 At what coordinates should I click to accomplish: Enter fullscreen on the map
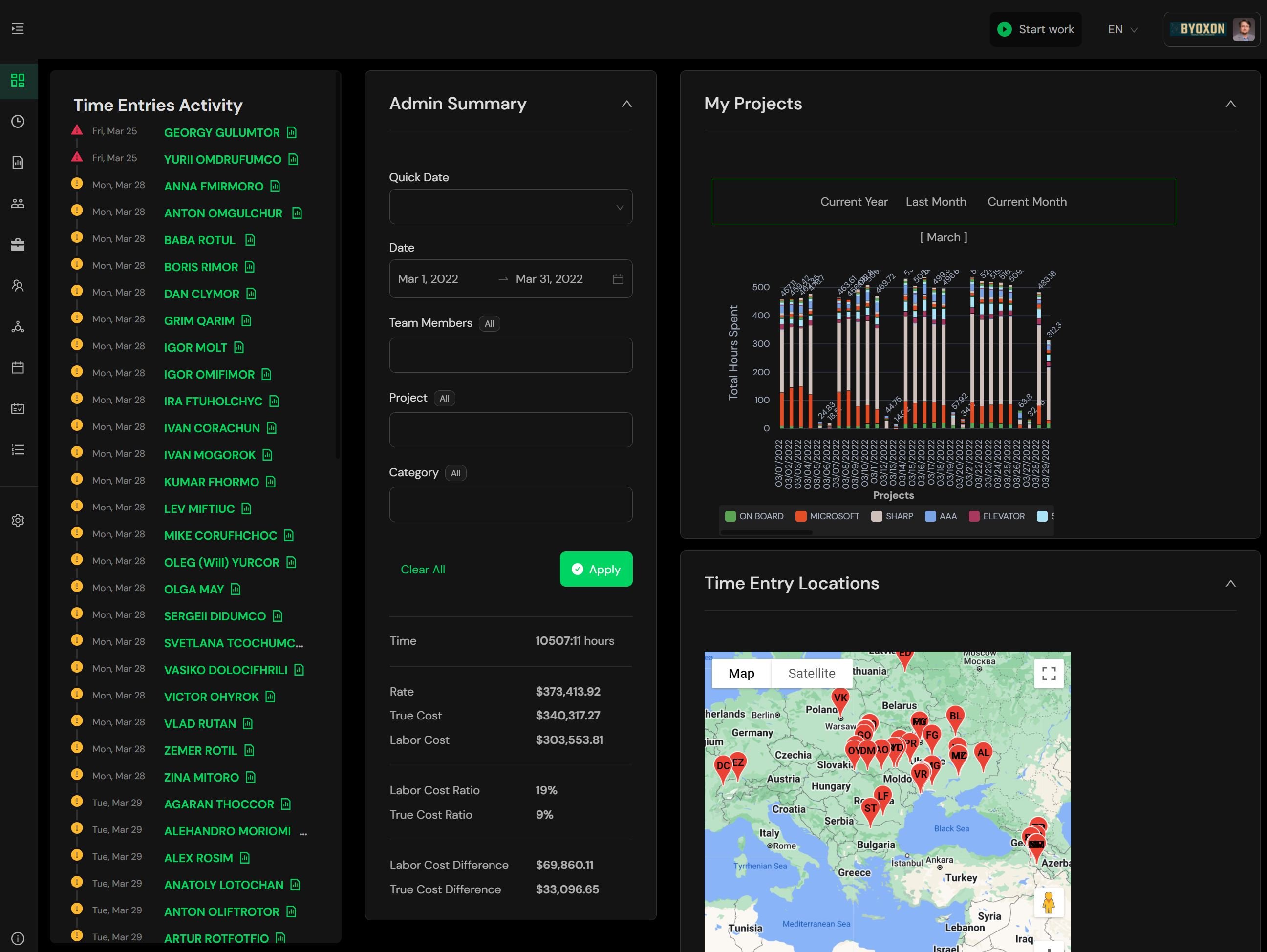tap(1048, 673)
